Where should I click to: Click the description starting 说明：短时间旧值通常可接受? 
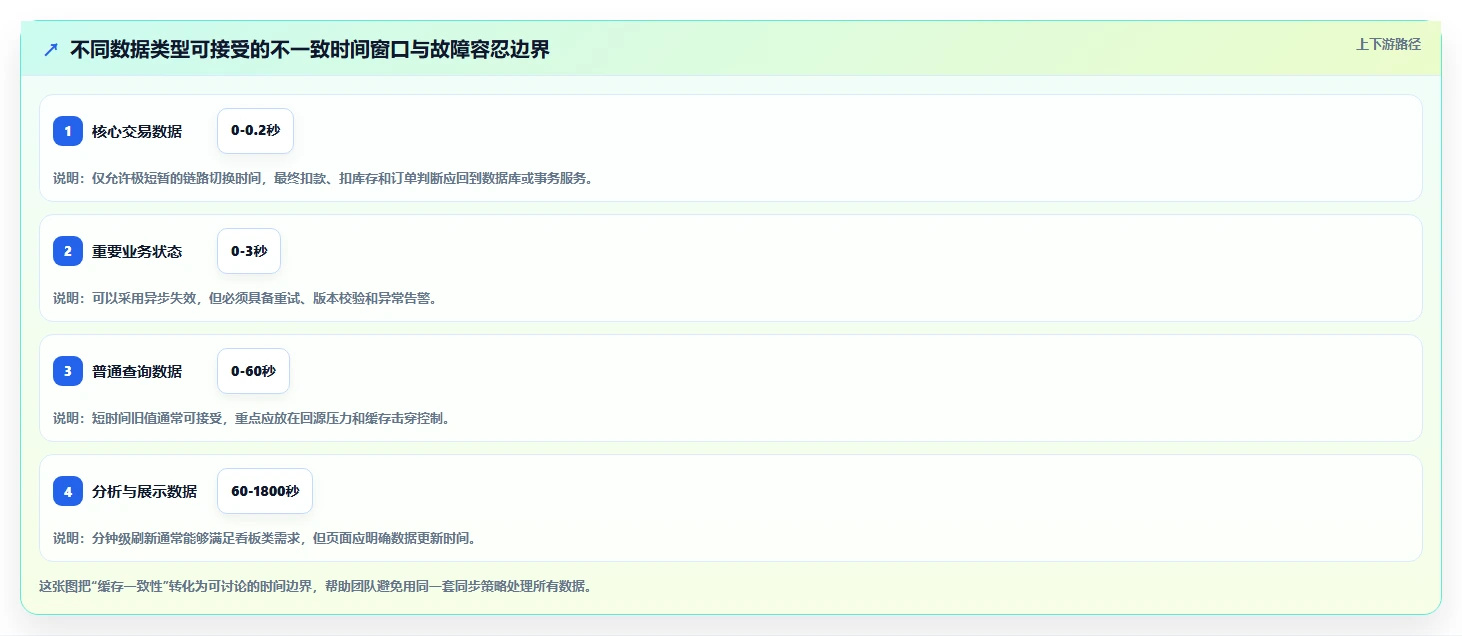tap(252, 418)
